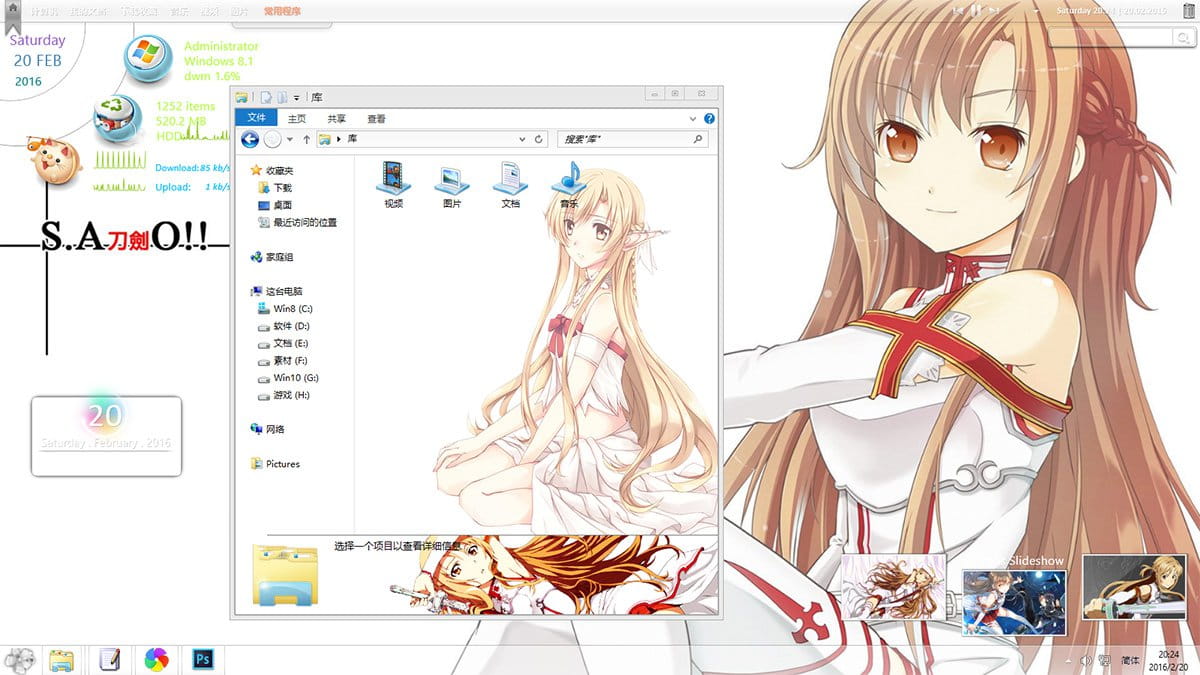Click the calendar widget showing 20
The height and width of the screenshot is (675, 1200).
[x=107, y=436]
